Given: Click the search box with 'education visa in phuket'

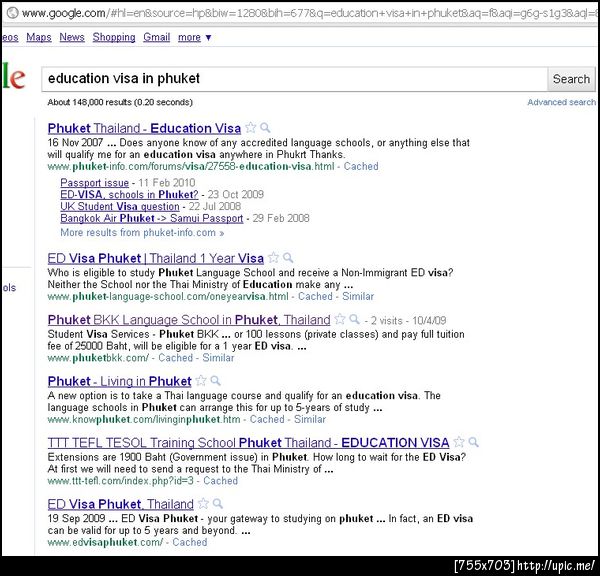Looking at the screenshot, I should pos(294,79).
